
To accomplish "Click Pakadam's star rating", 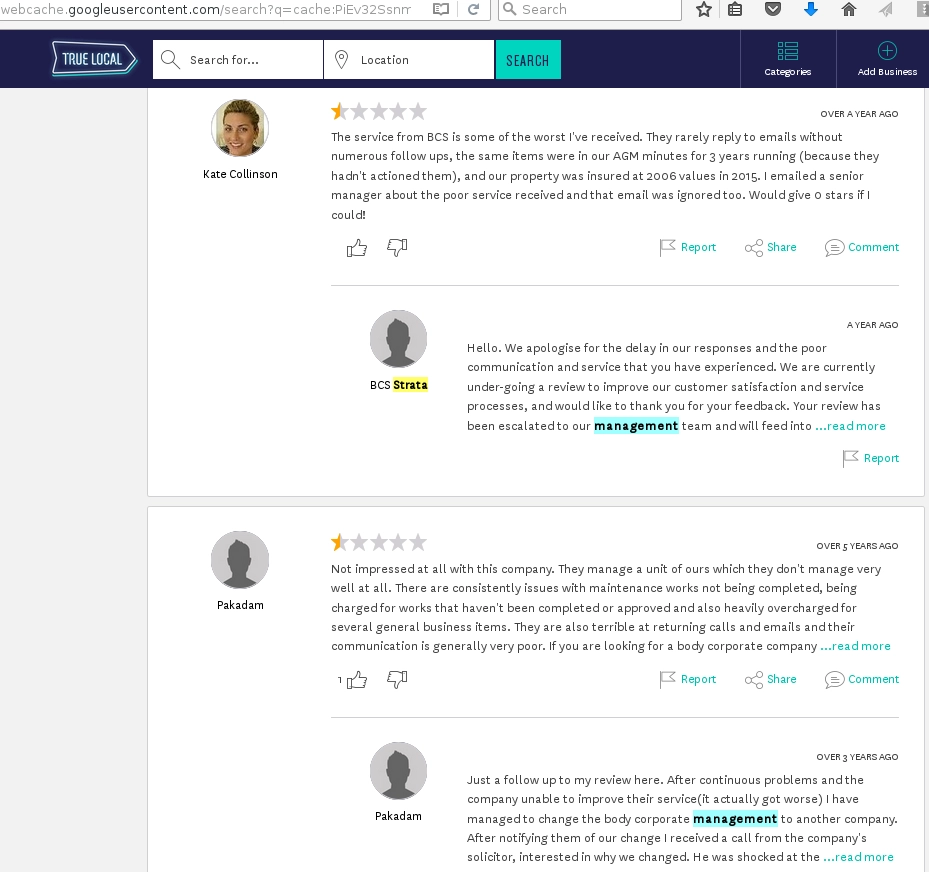I will [379, 543].
